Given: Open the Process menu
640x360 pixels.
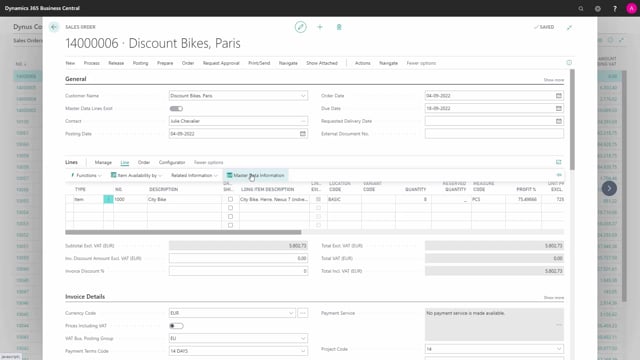Looking at the screenshot, I should tap(91, 63).
